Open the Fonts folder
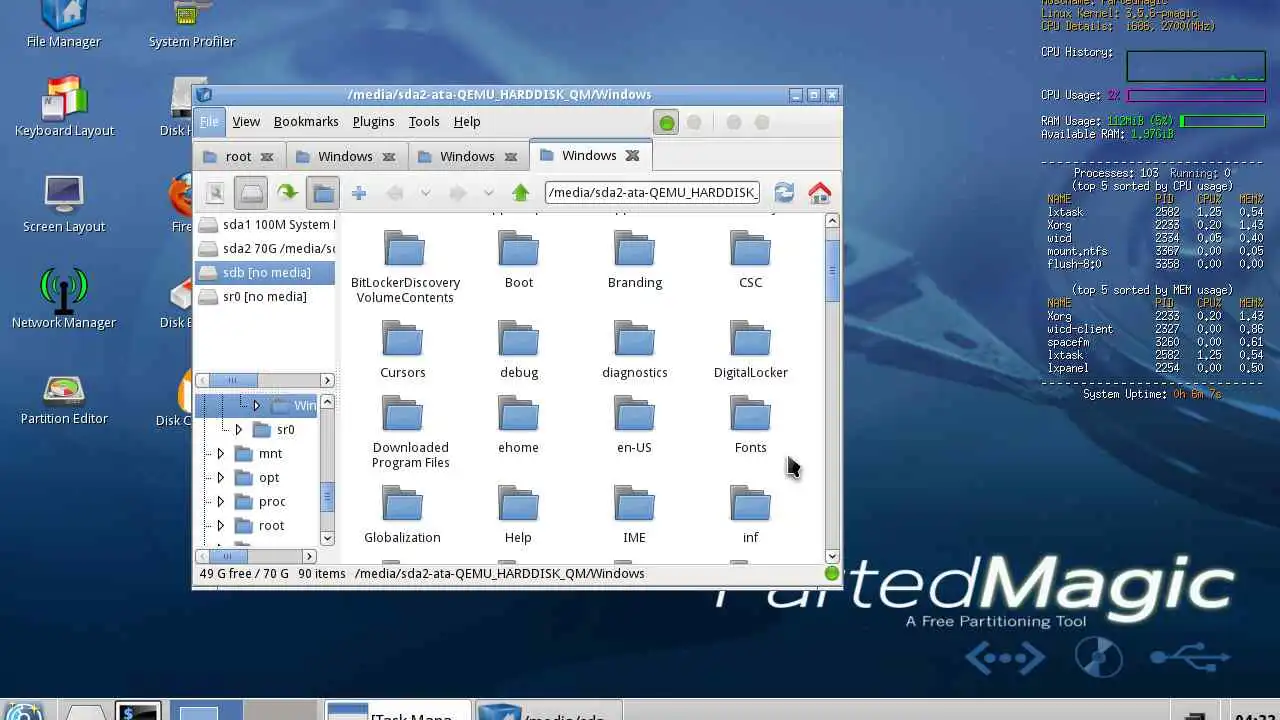This screenshot has height=720, width=1280. click(x=750, y=425)
